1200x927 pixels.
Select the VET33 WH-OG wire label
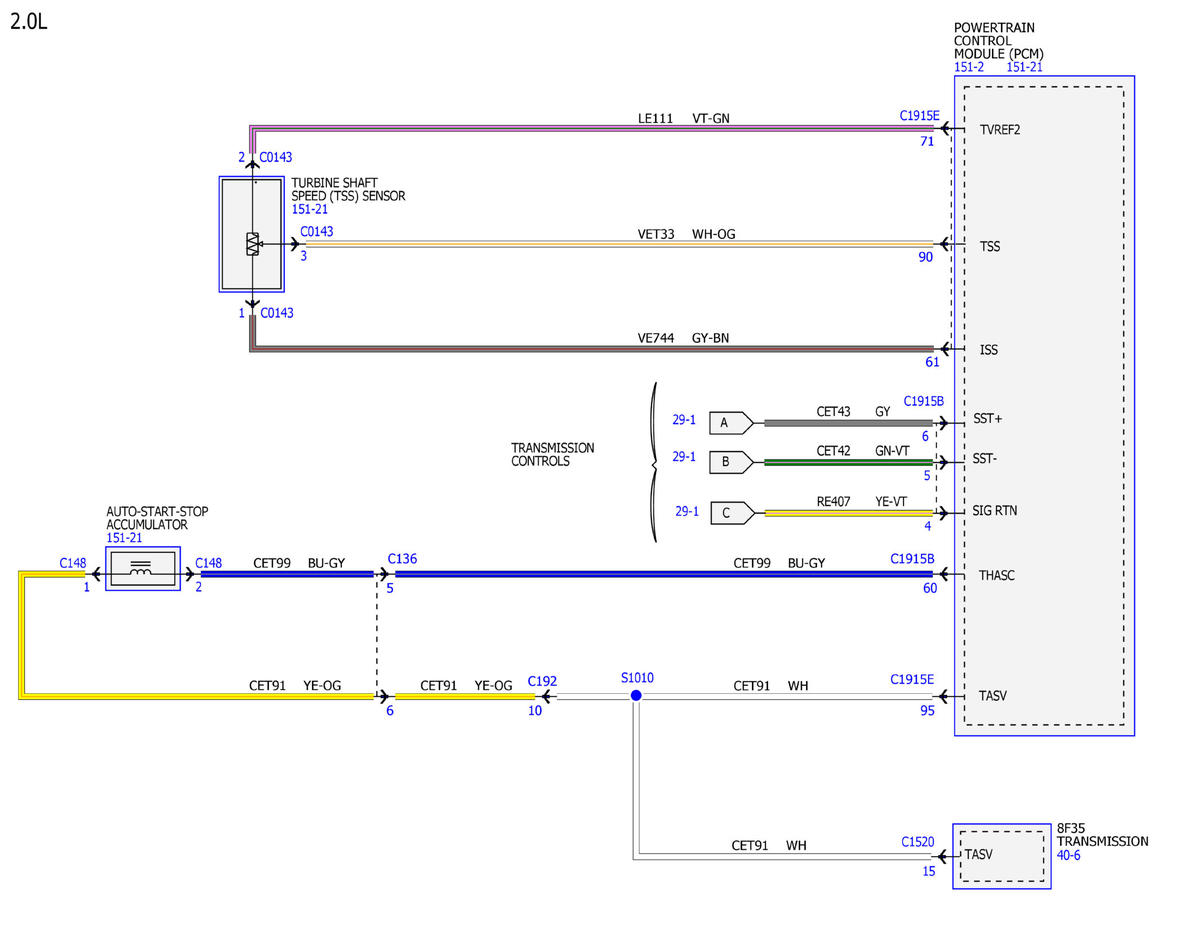tap(686, 234)
